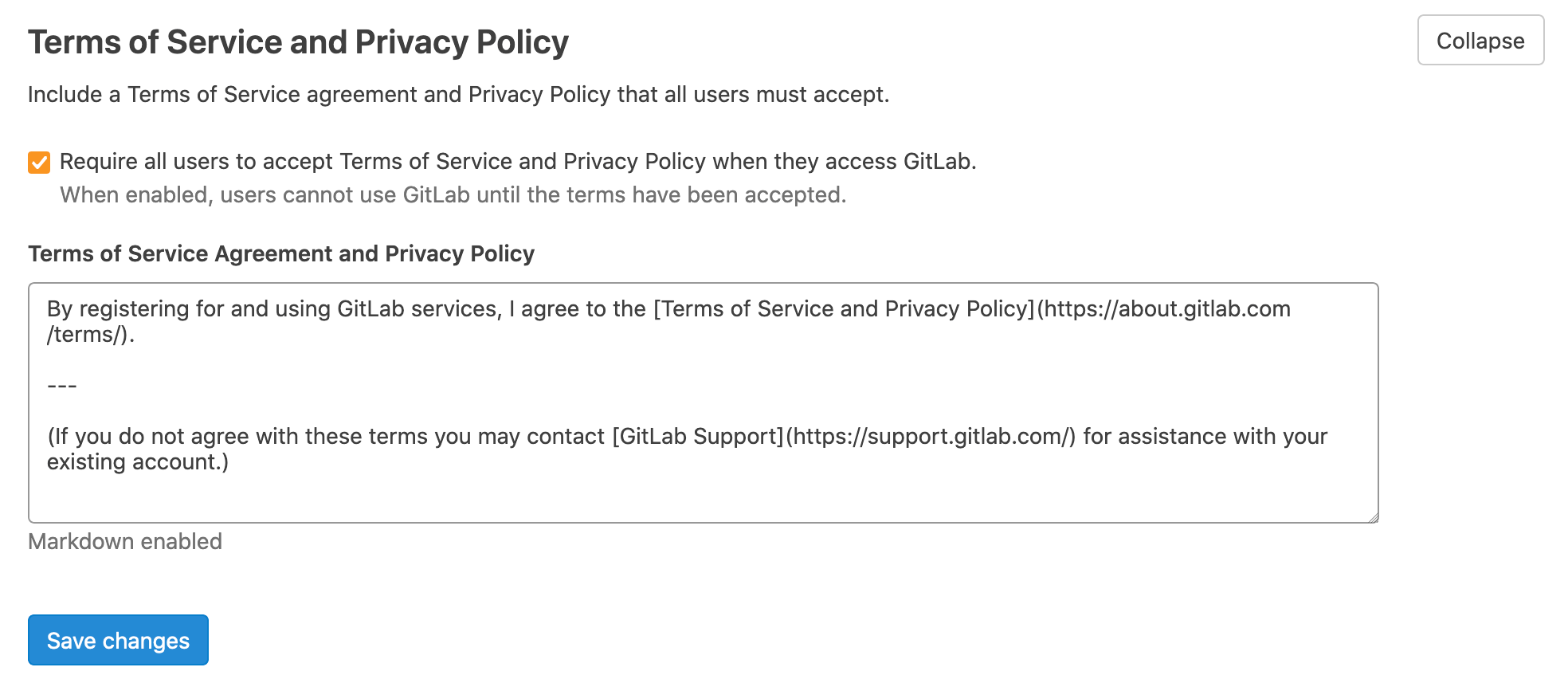Click the "When enabled, users cannot use GitLab" help text
Viewport: 1568px width, 675px height.
[x=453, y=195]
